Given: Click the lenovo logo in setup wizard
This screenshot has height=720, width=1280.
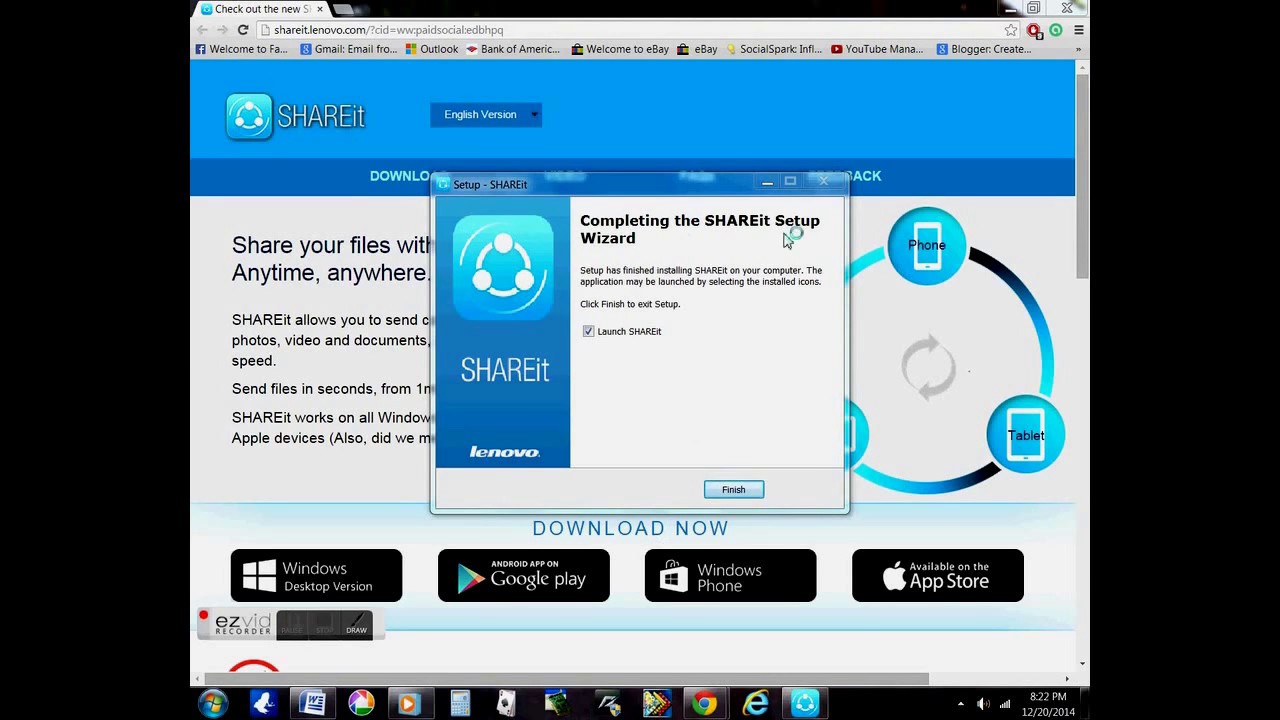Looking at the screenshot, I should point(504,452).
